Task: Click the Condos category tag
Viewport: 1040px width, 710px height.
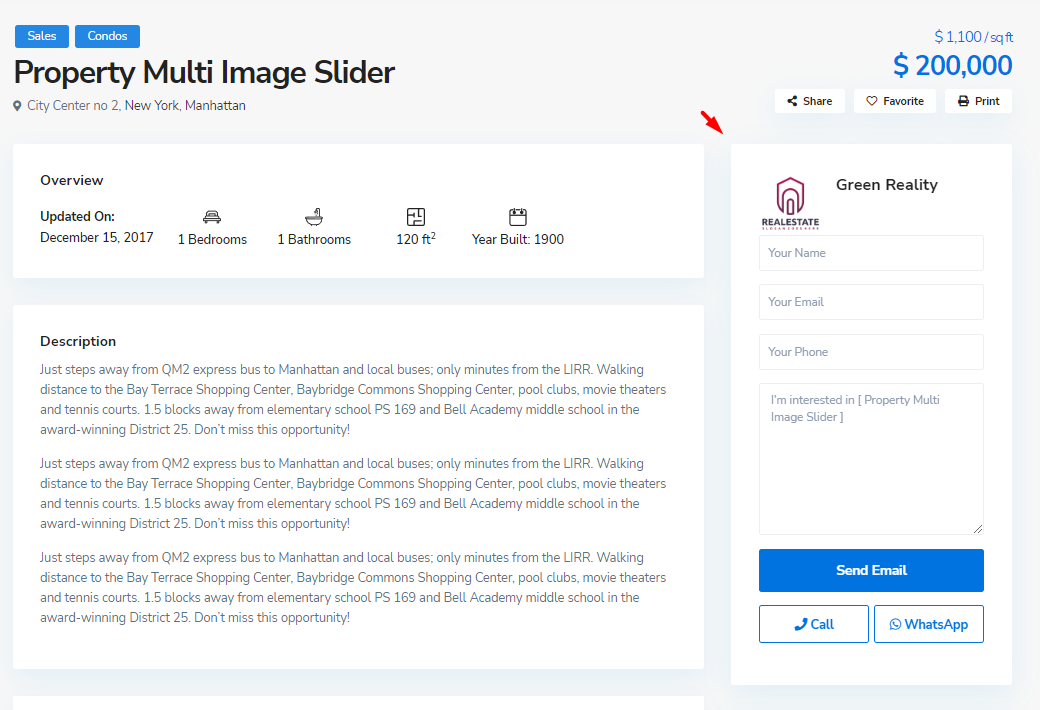Action: point(107,36)
